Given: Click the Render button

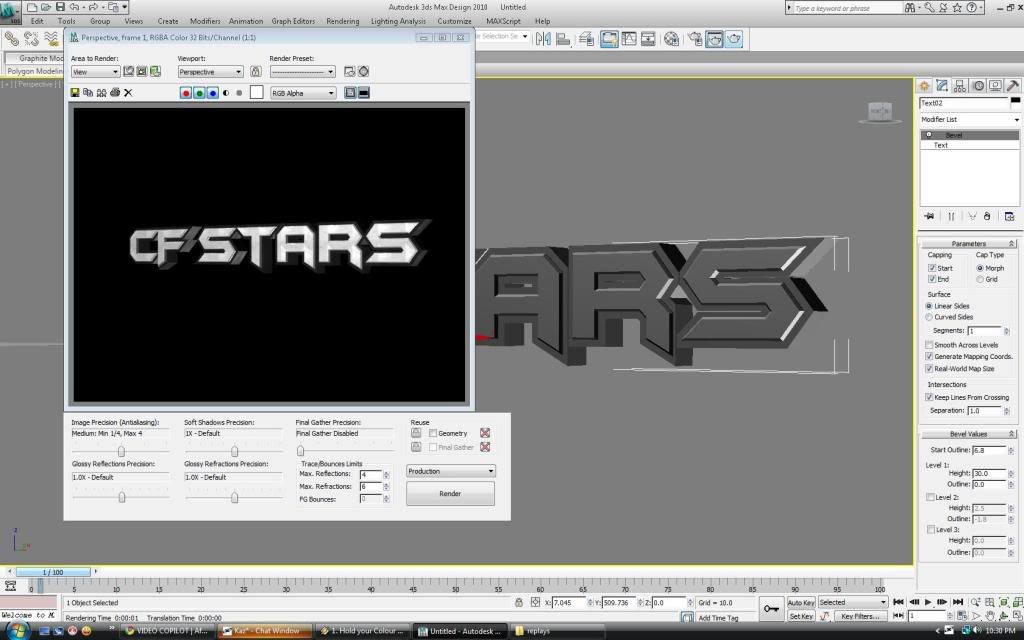Looking at the screenshot, I should (450, 494).
